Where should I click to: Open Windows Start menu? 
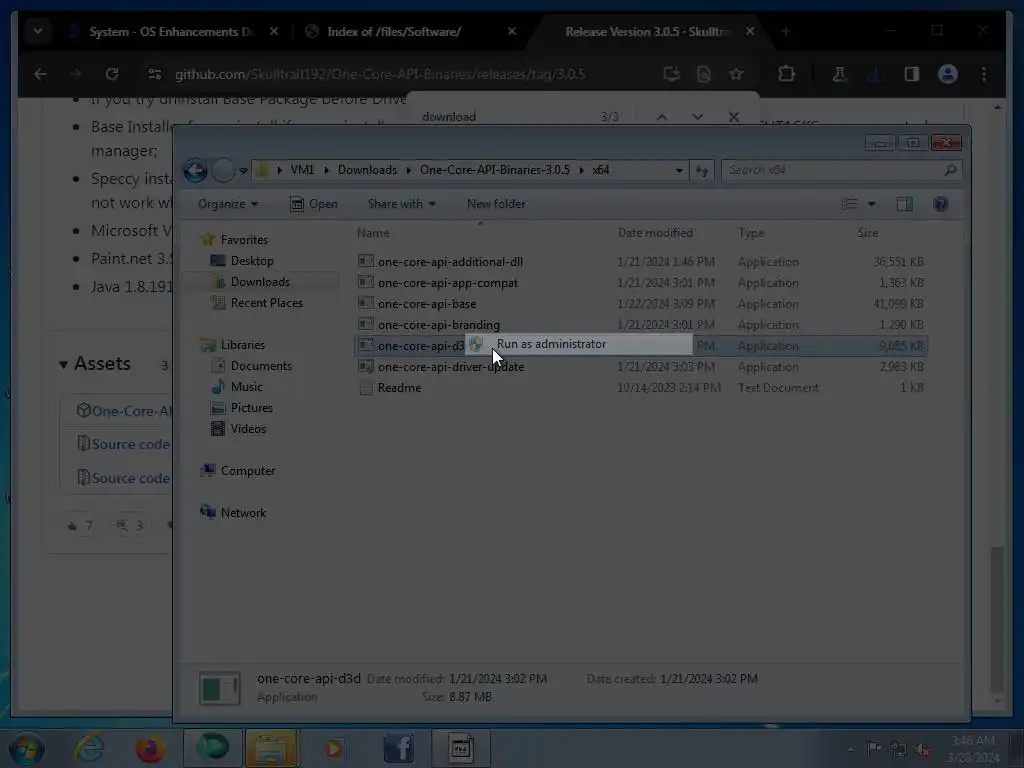coord(25,748)
